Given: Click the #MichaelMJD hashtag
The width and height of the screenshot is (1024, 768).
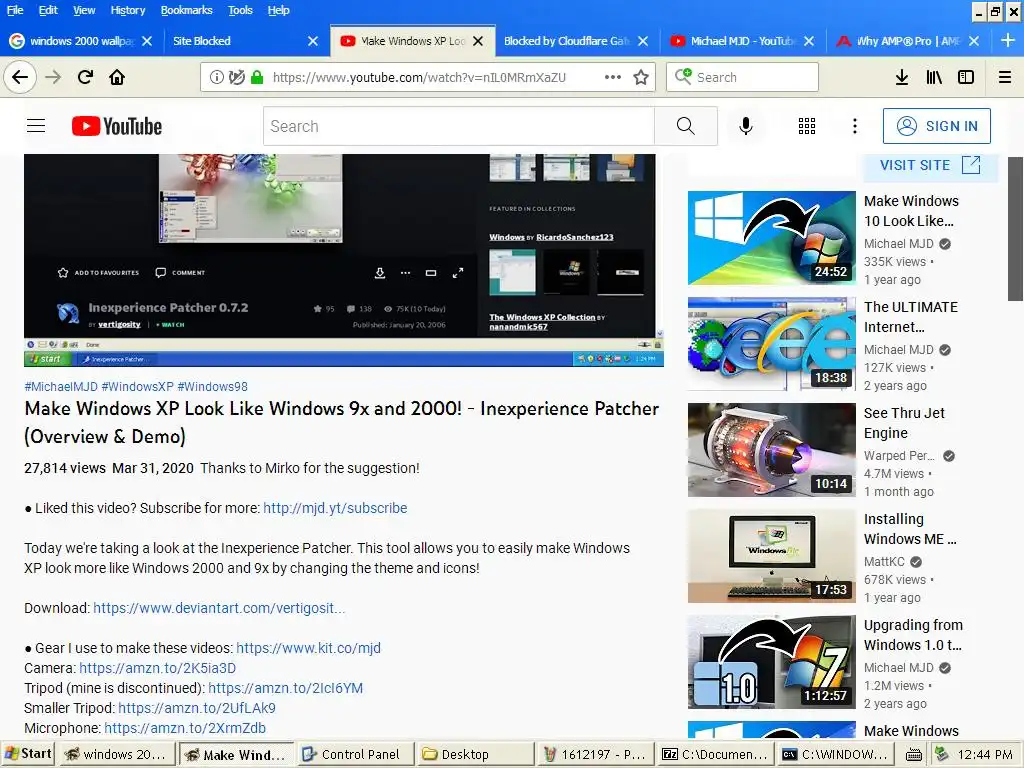Looking at the screenshot, I should (61, 387).
